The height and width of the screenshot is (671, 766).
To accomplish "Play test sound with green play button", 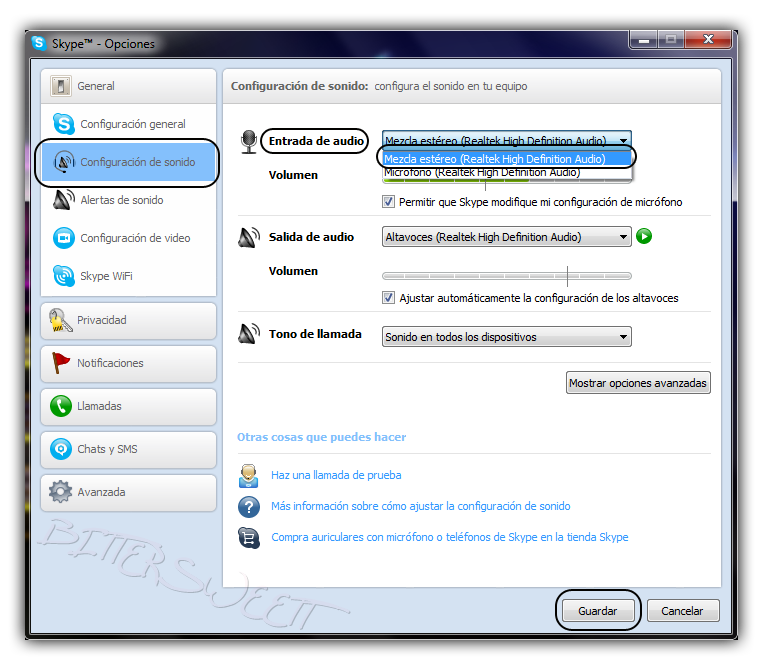I will [x=644, y=236].
